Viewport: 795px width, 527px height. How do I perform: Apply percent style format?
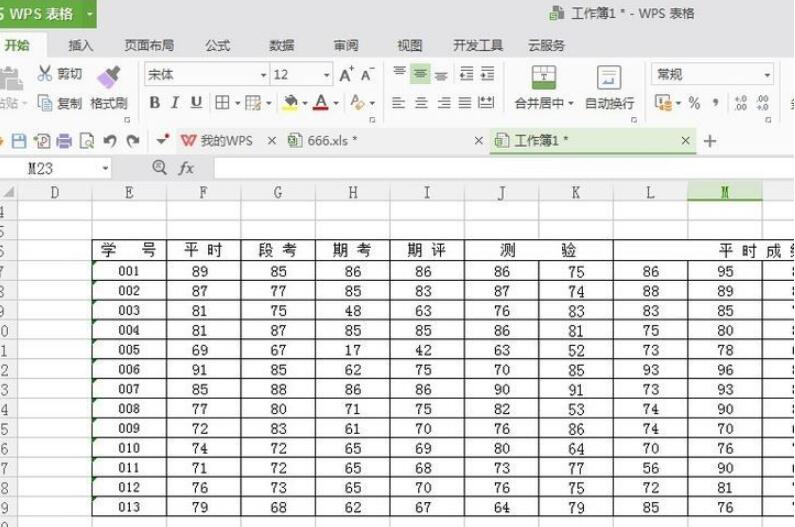(x=694, y=103)
